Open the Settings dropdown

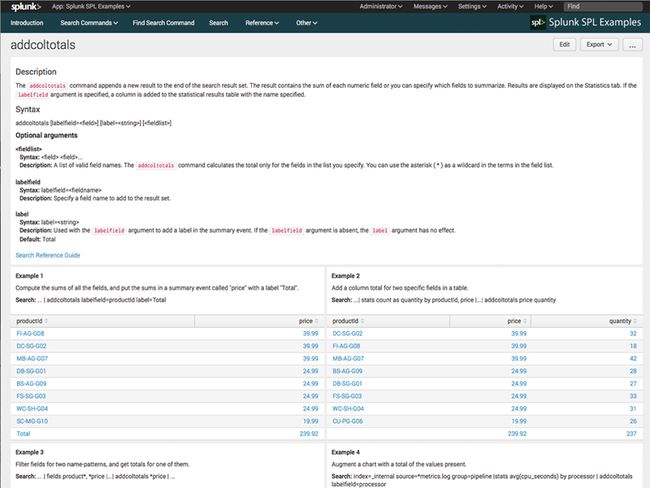[472, 7]
